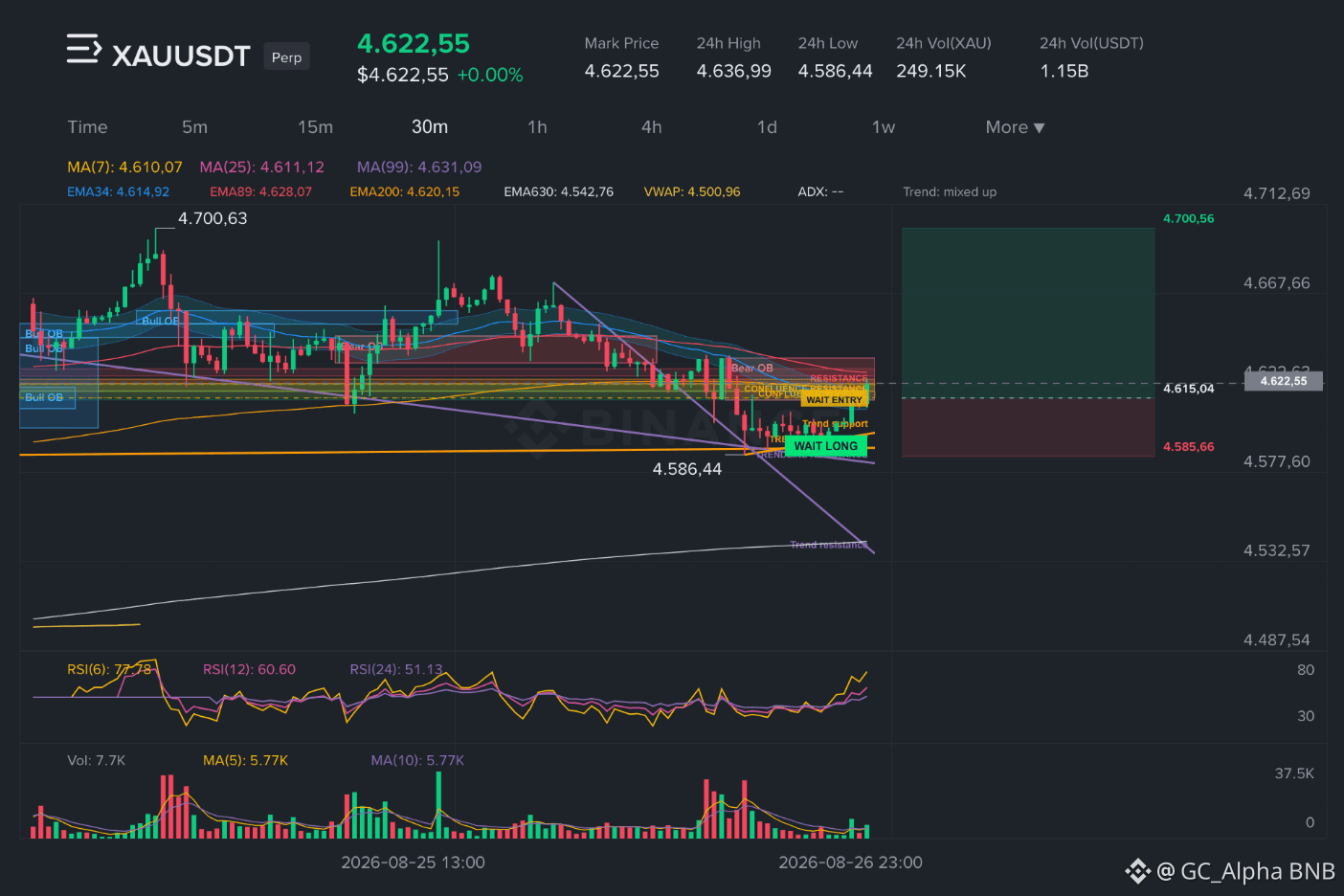Viewport: 1344px width, 896px height.
Task: Click the 4.585,66 stop price label
Action: [1188, 447]
